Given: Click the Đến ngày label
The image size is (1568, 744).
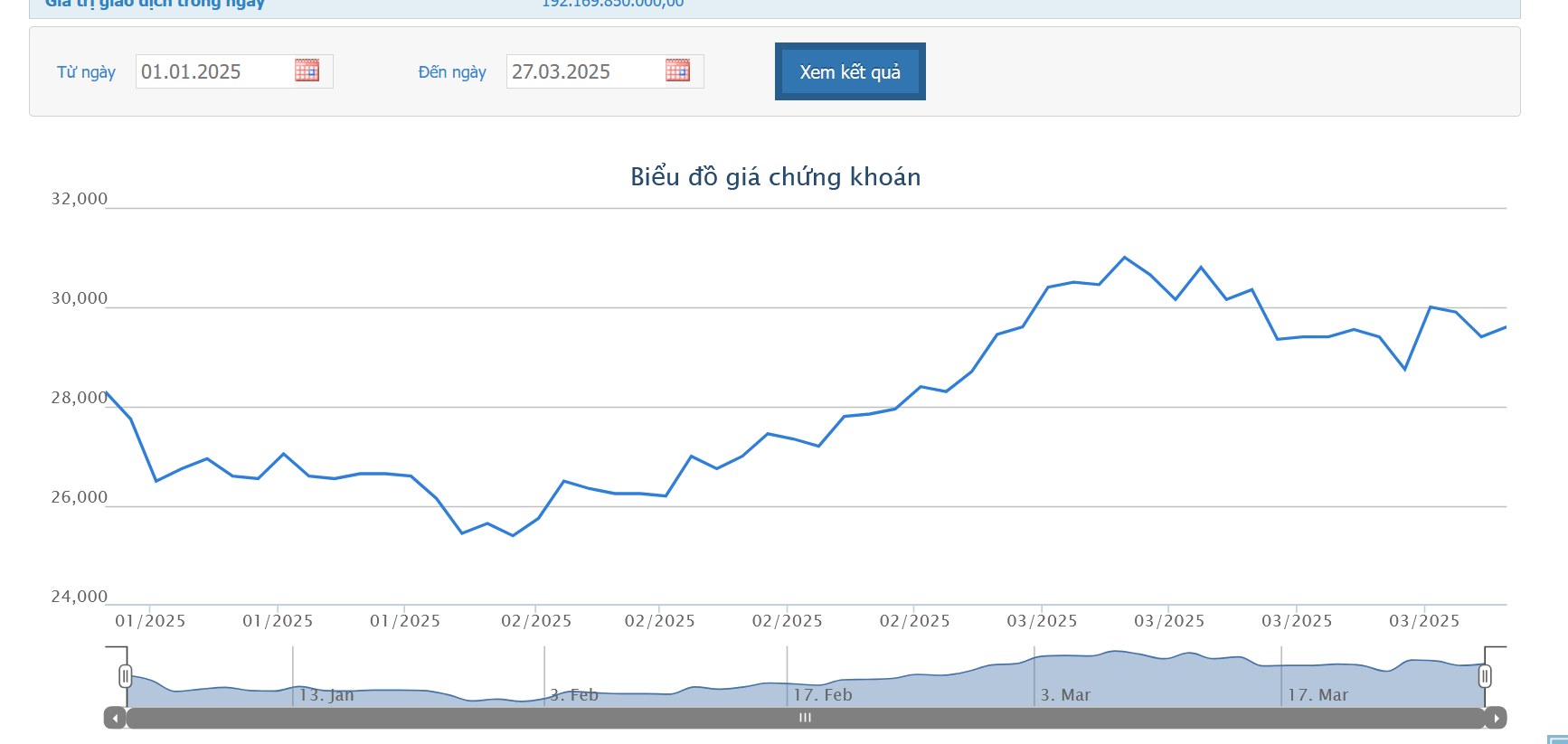Looking at the screenshot, I should (452, 72).
